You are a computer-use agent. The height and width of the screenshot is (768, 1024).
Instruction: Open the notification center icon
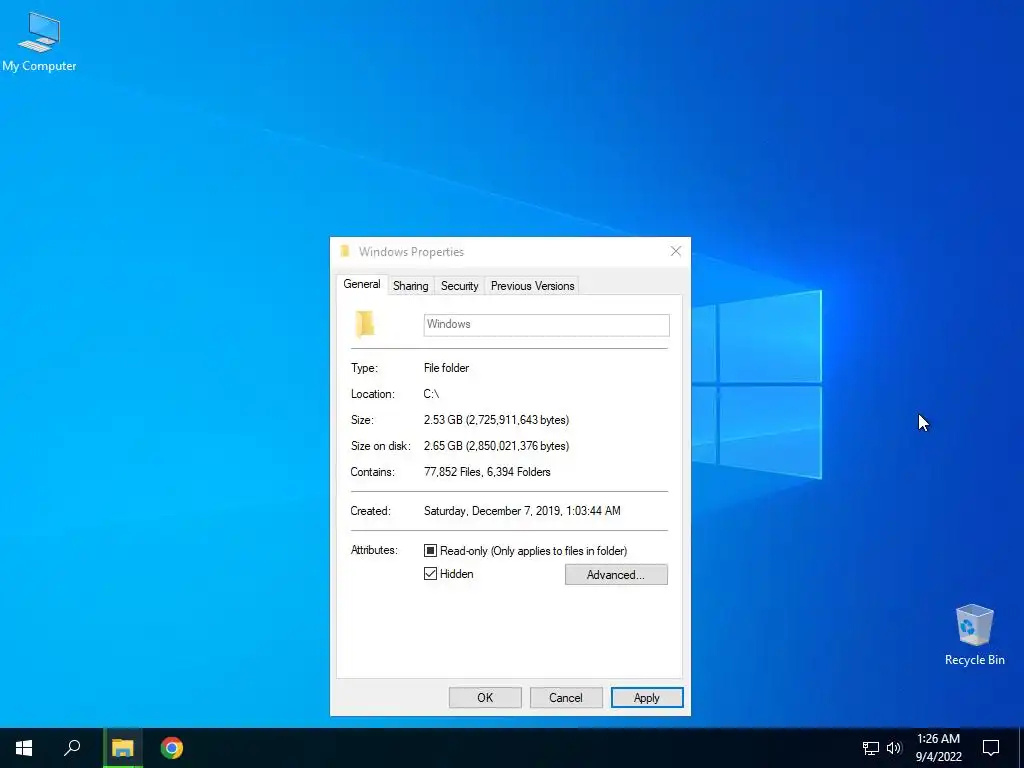click(x=991, y=748)
